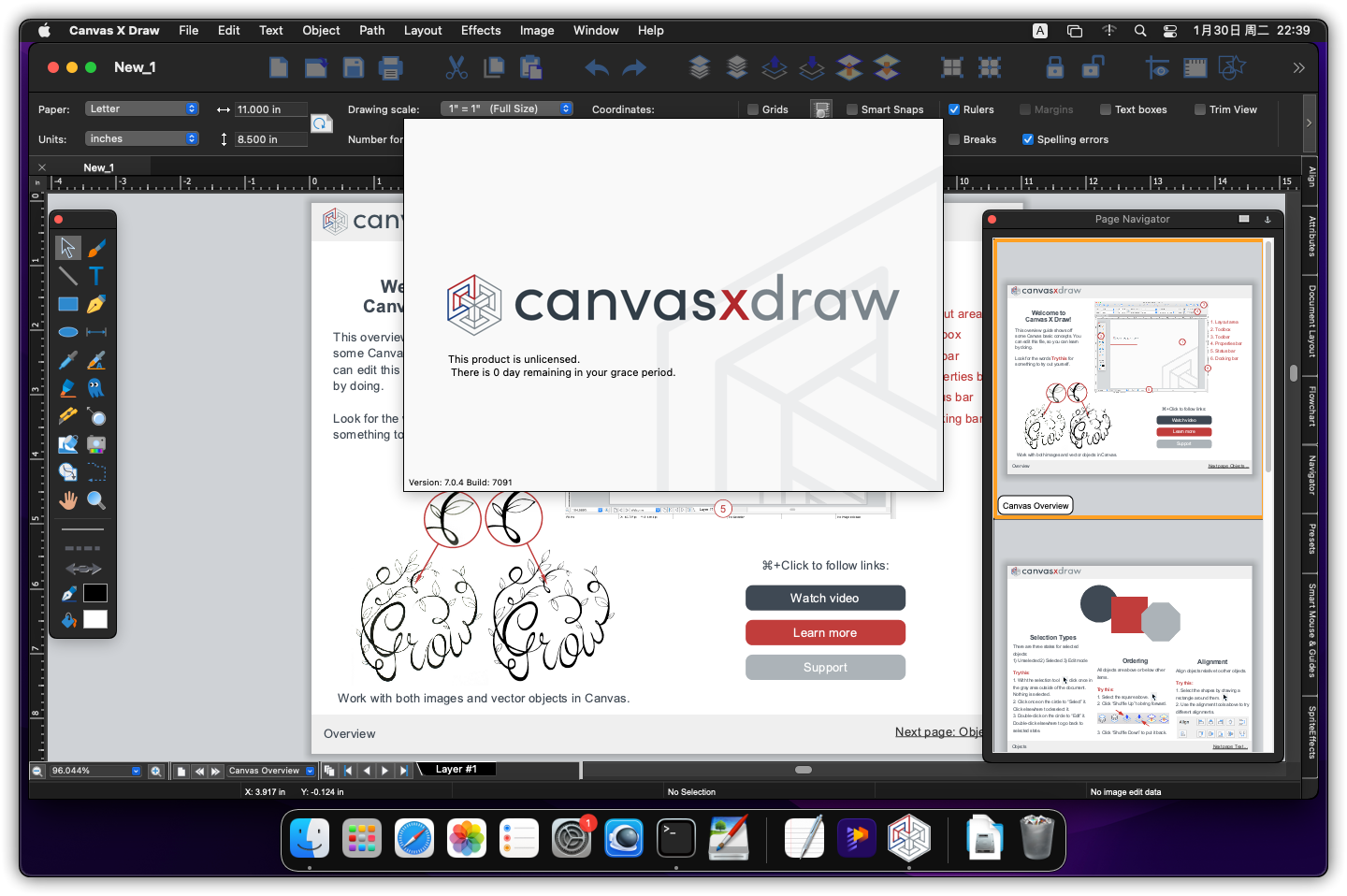The height and width of the screenshot is (896, 1347).
Task: Expand the Drawing scale dropdown
Action: (506, 108)
